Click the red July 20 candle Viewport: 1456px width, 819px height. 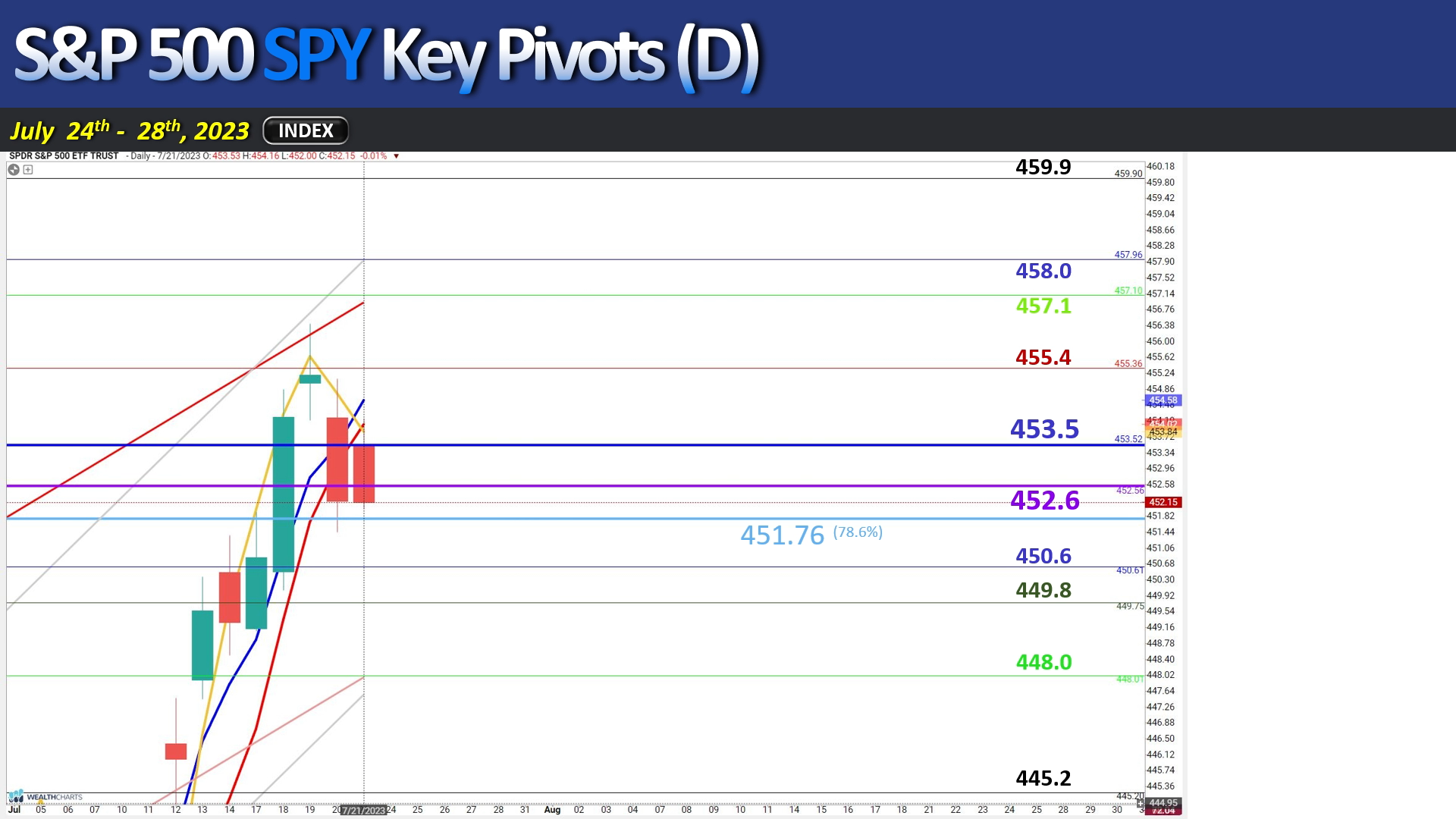pos(337,459)
